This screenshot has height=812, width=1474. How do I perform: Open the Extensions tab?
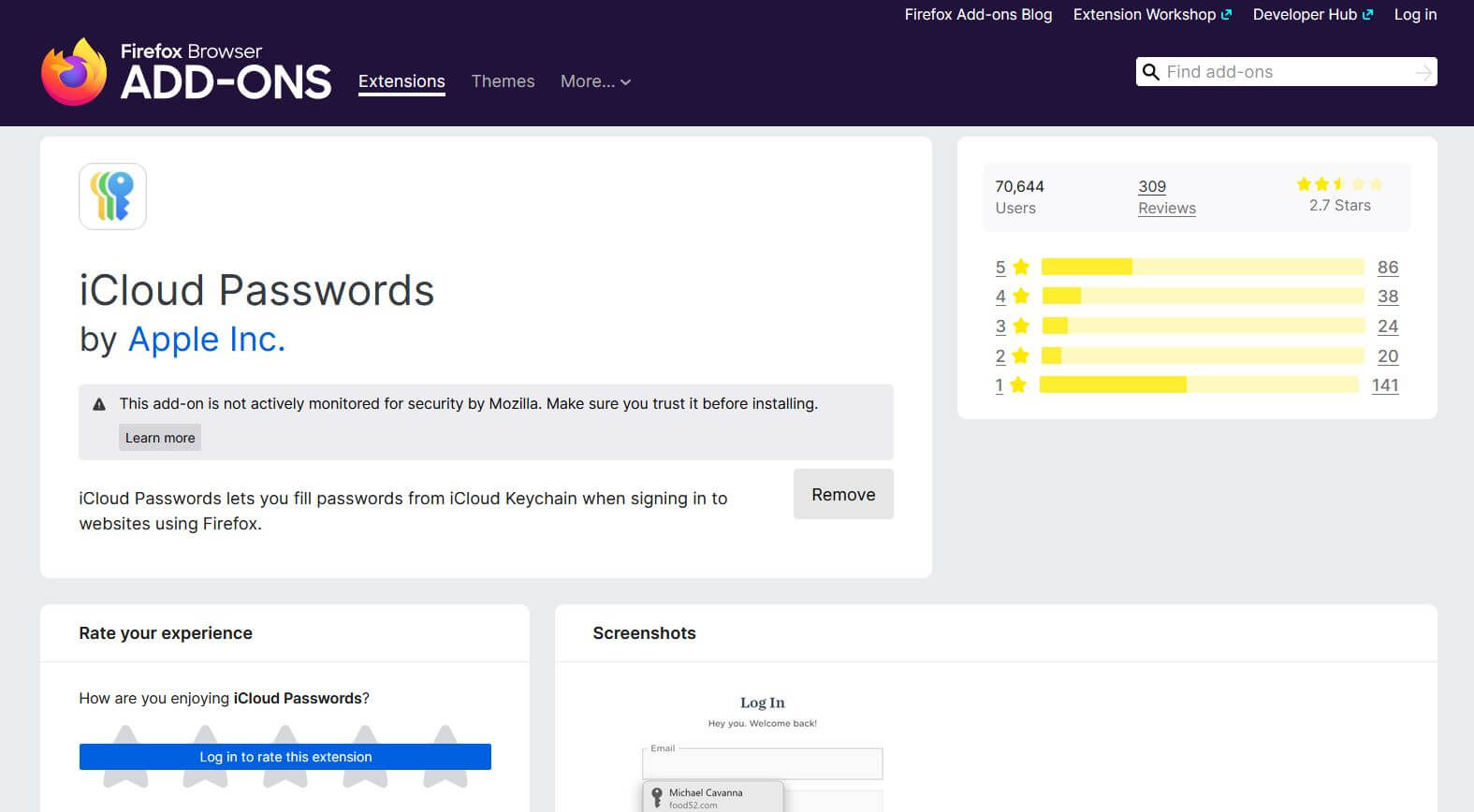click(x=401, y=81)
